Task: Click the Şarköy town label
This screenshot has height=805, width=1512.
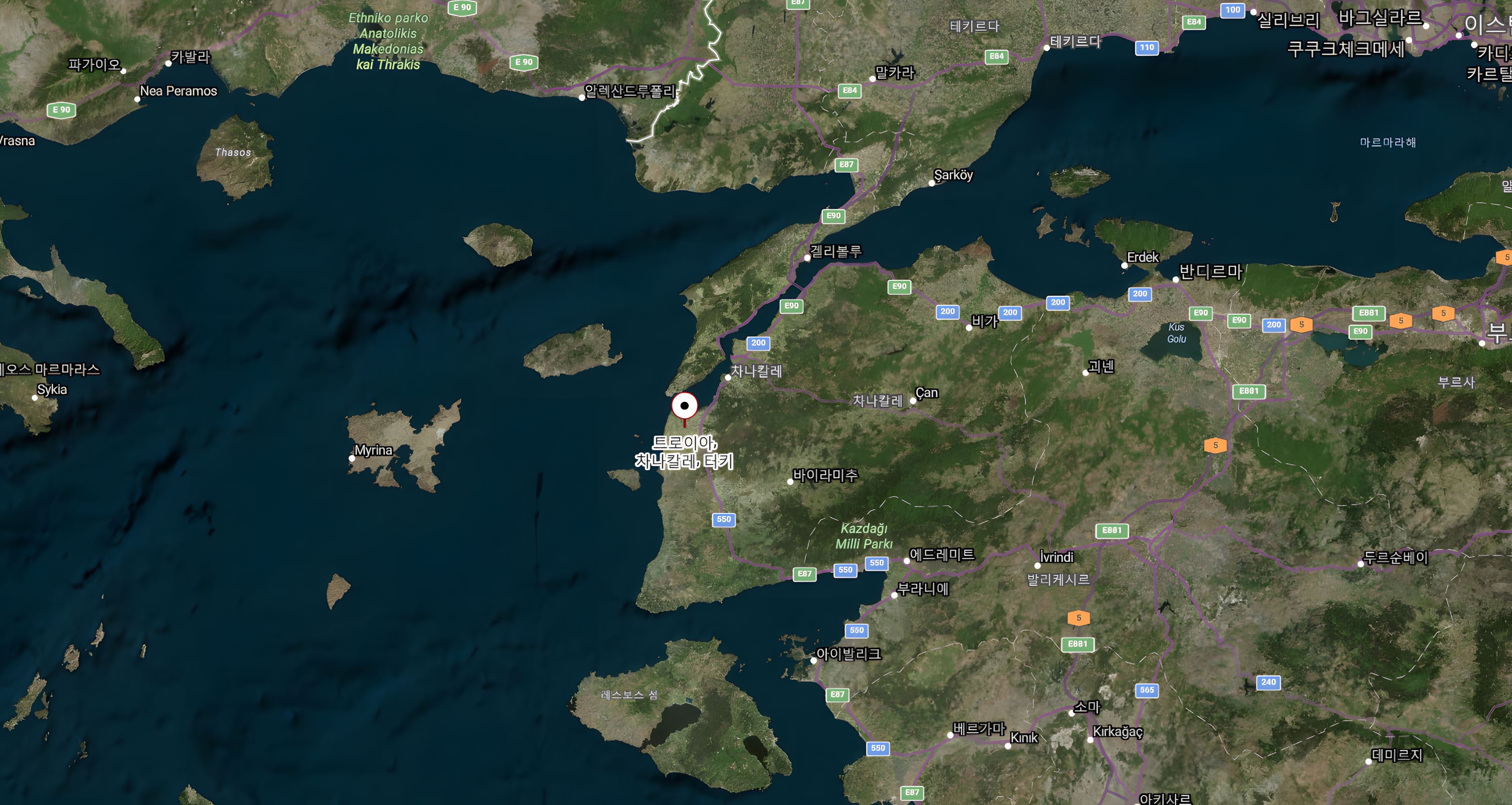Action: (x=953, y=175)
